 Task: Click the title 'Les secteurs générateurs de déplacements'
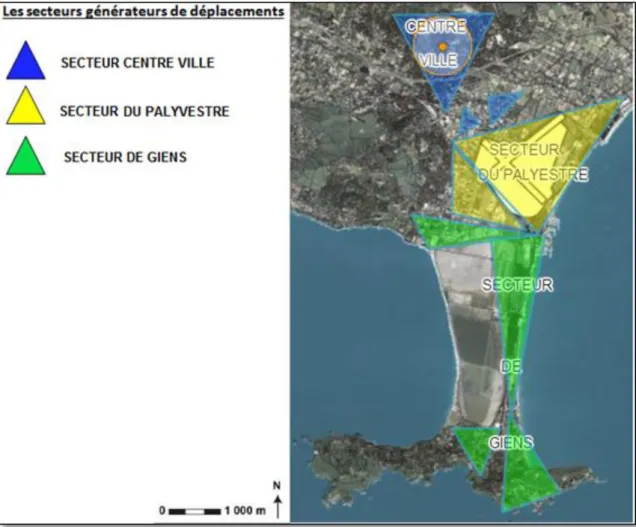click(143, 12)
